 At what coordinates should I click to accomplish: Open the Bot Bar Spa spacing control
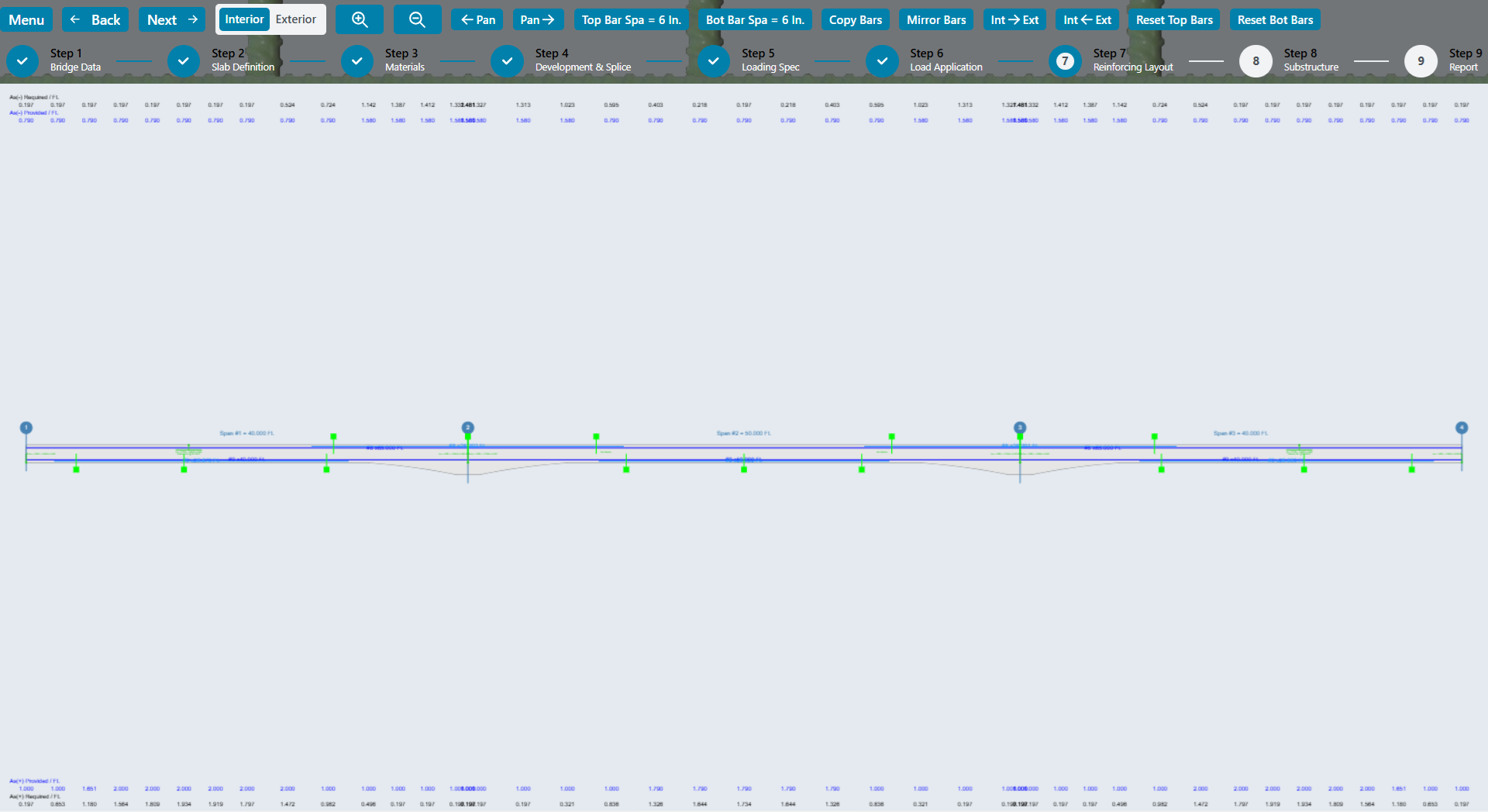[754, 19]
